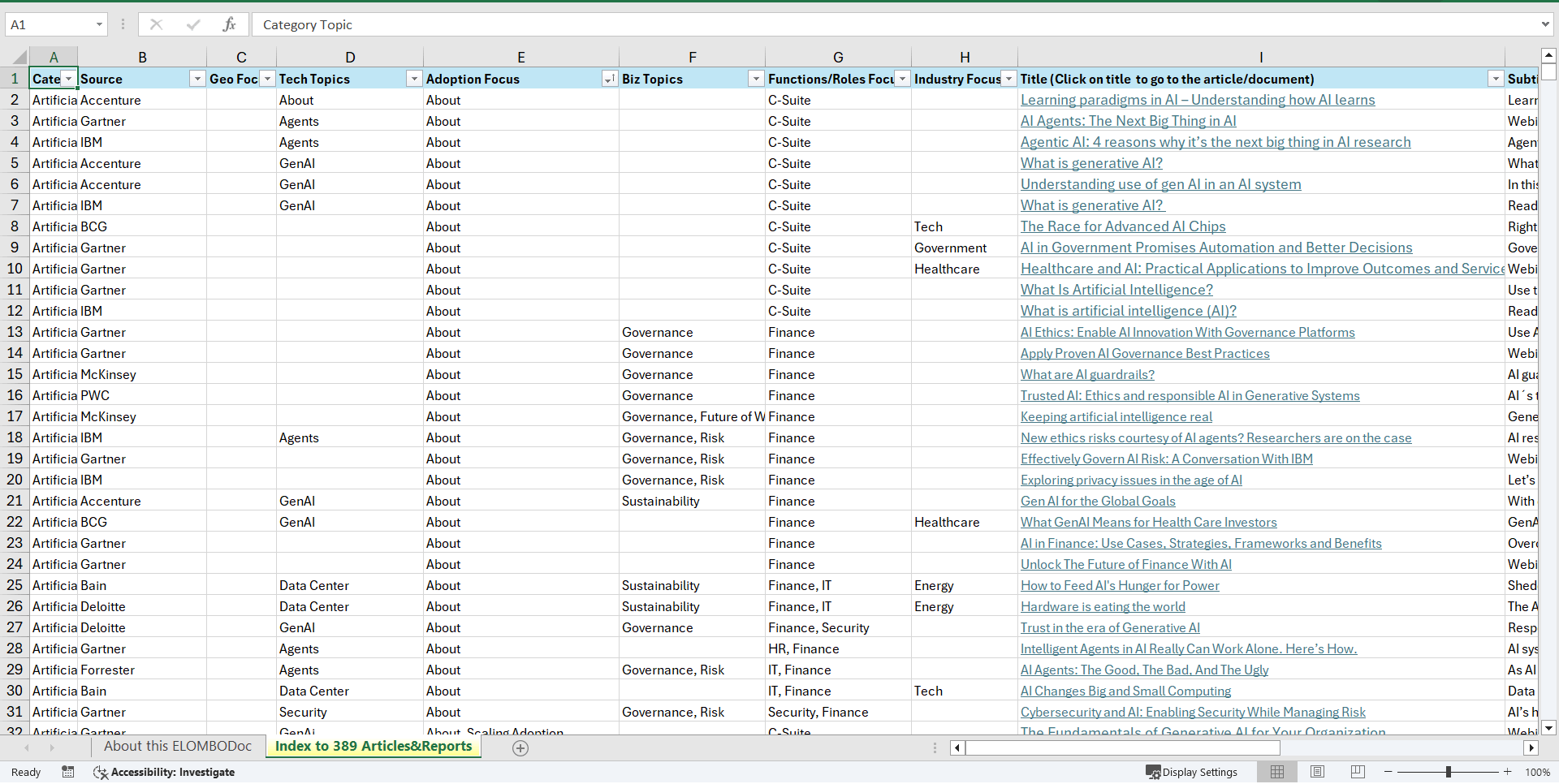Select Index to 389 Articles&Reports tab
Viewport: 1559px width, 784px height.
374,746
